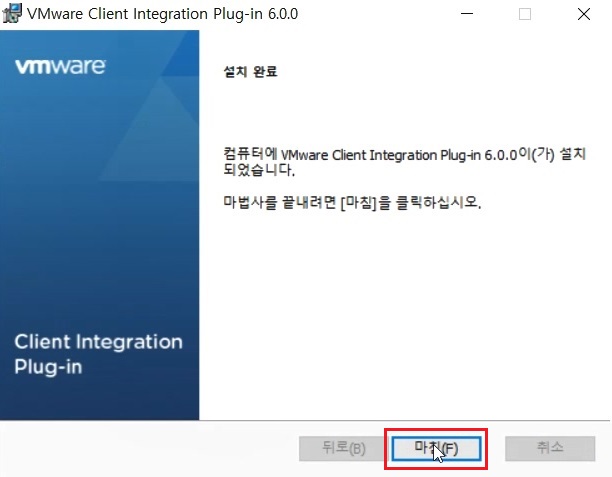Viewport: 612px width, 477px height.
Task: Click the 마법사를 끝내려면 instruction text
Action: pyautogui.click(x=352, y=202)
